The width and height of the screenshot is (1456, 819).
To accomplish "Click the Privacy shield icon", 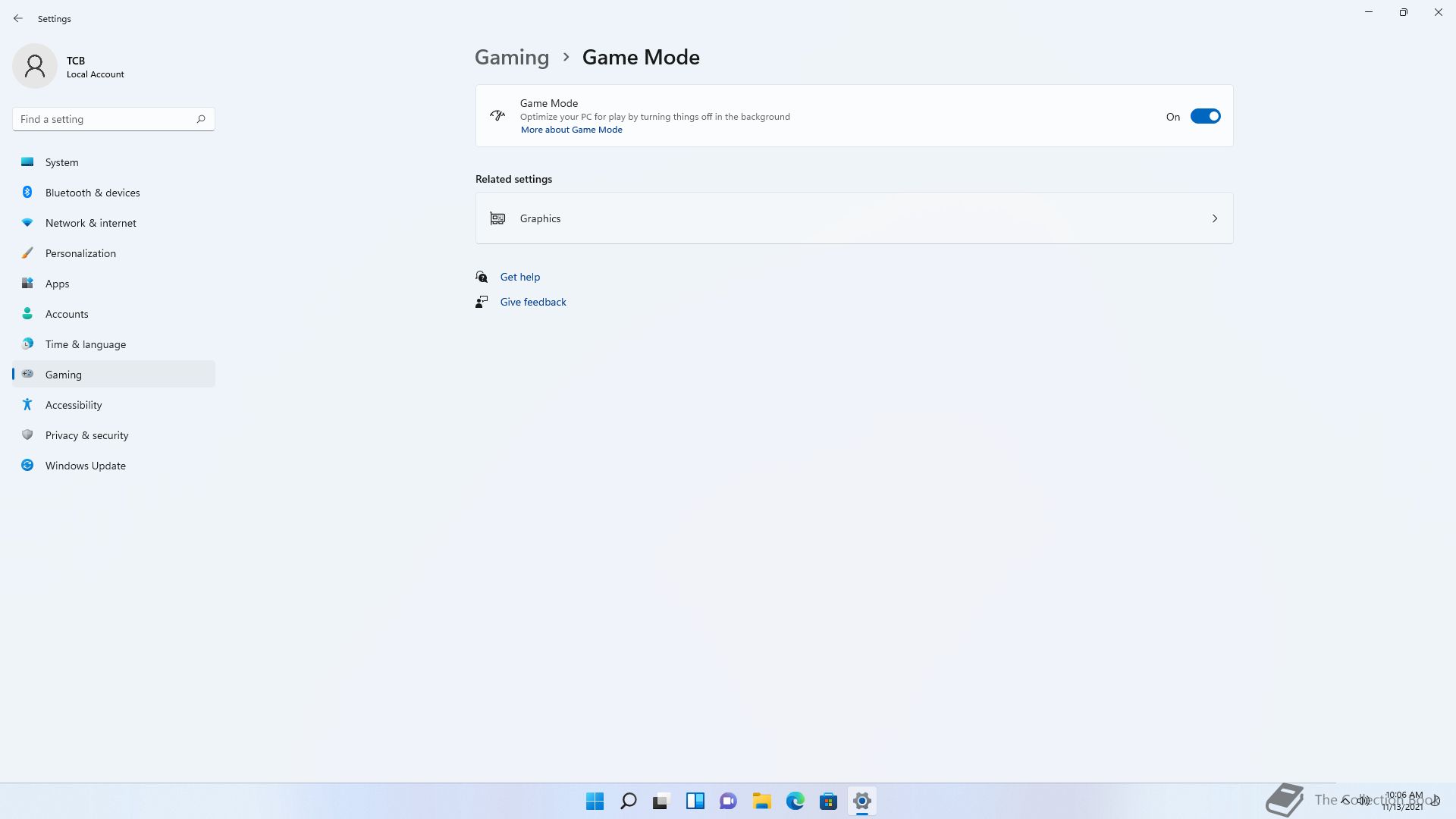I will point(27,435).
